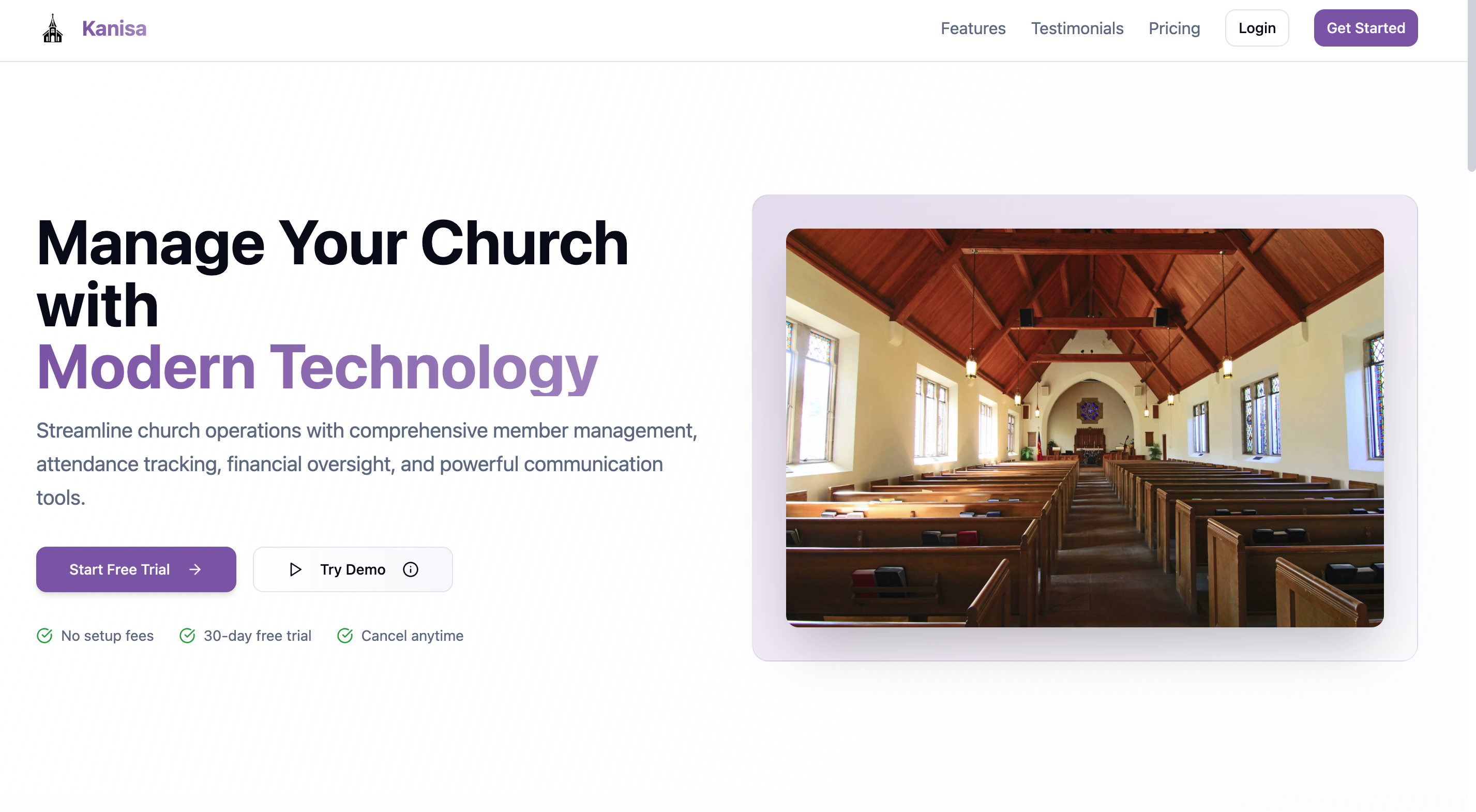Image resolution: width=1476 pixels, height=812 pixels.
Task: Click the Kanisa brand name text
Action: [x=114, y=28]
